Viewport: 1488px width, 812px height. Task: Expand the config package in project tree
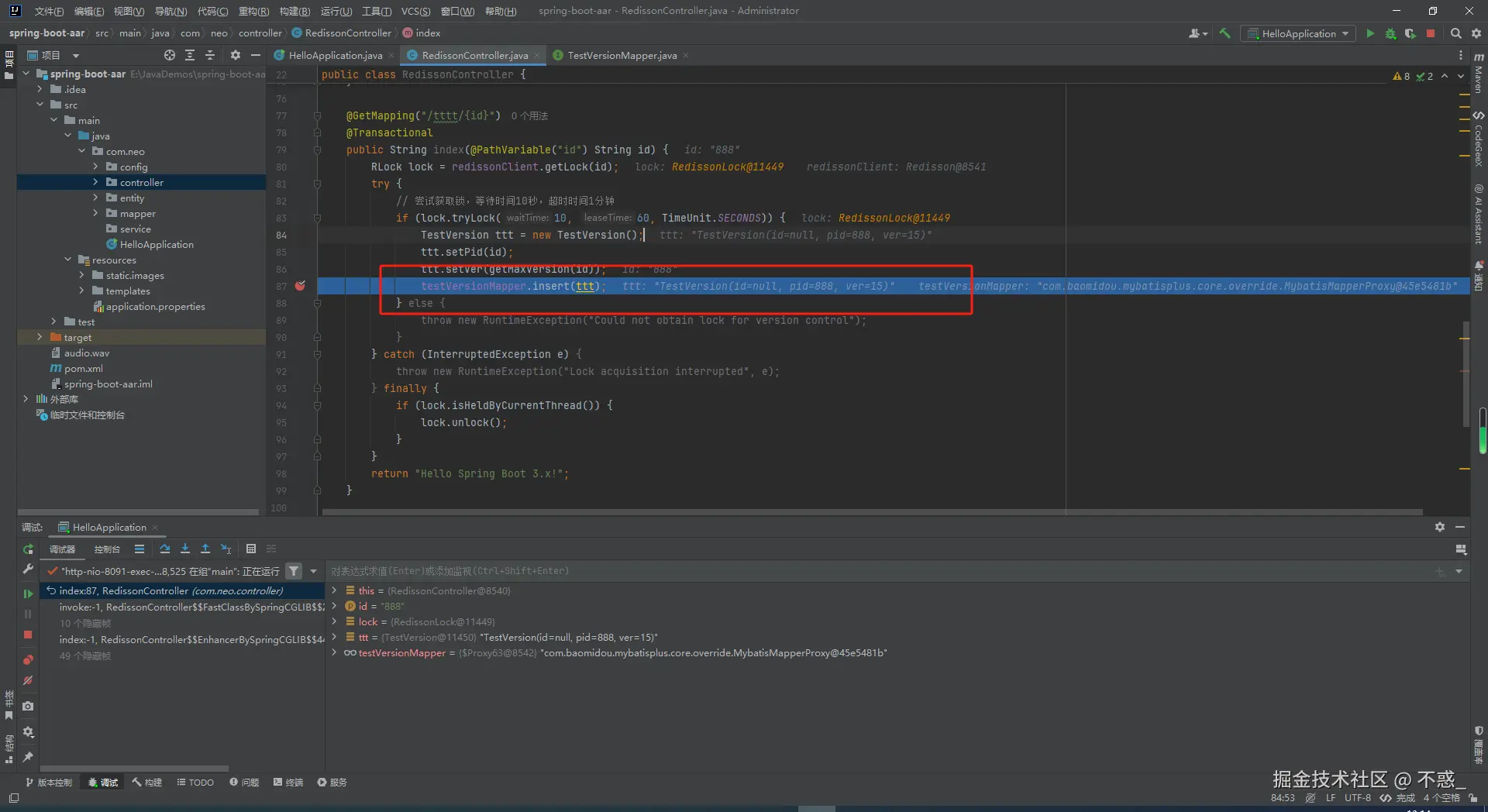tap(95, 167)
